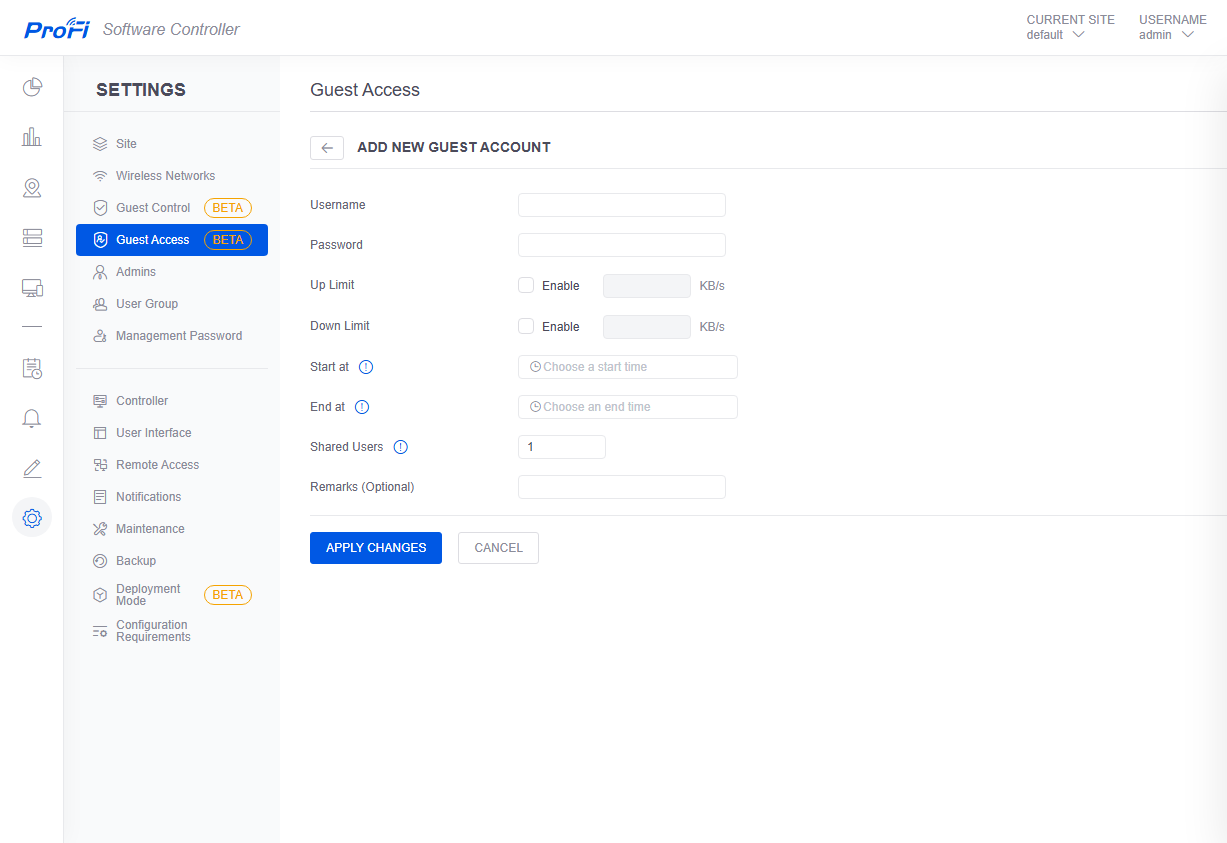Screen dimensions: 1227x843
Task: Open the Maintenance settings page
Action: tap(150, 529)
